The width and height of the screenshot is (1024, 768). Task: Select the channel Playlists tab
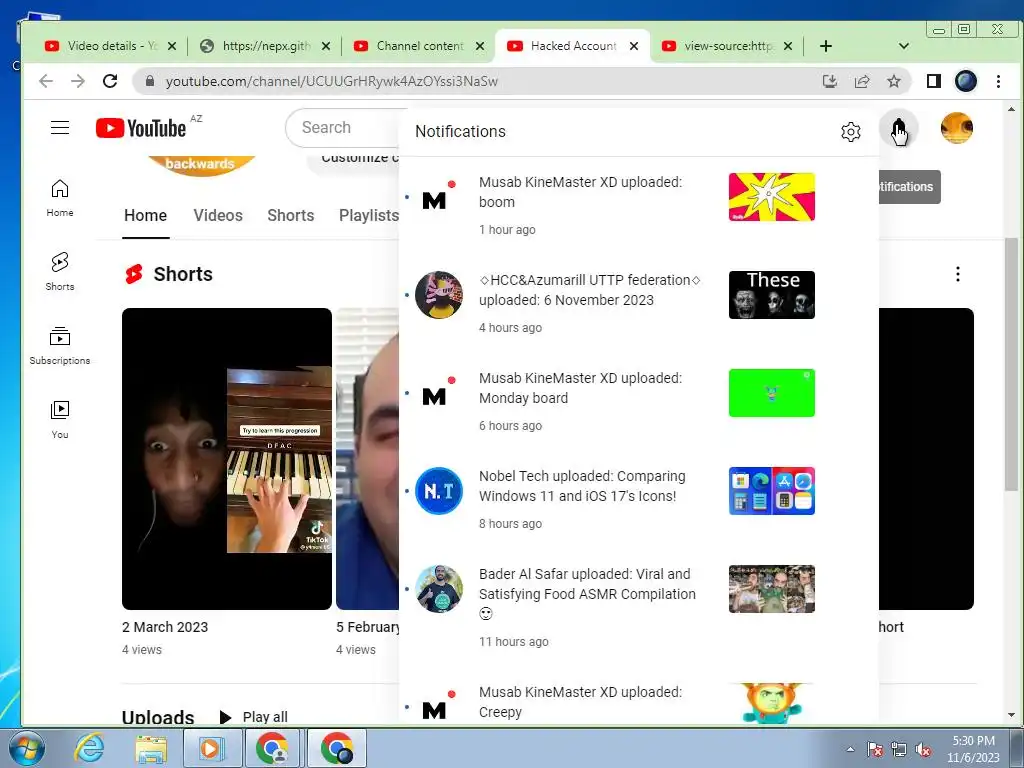pos(368,216)
